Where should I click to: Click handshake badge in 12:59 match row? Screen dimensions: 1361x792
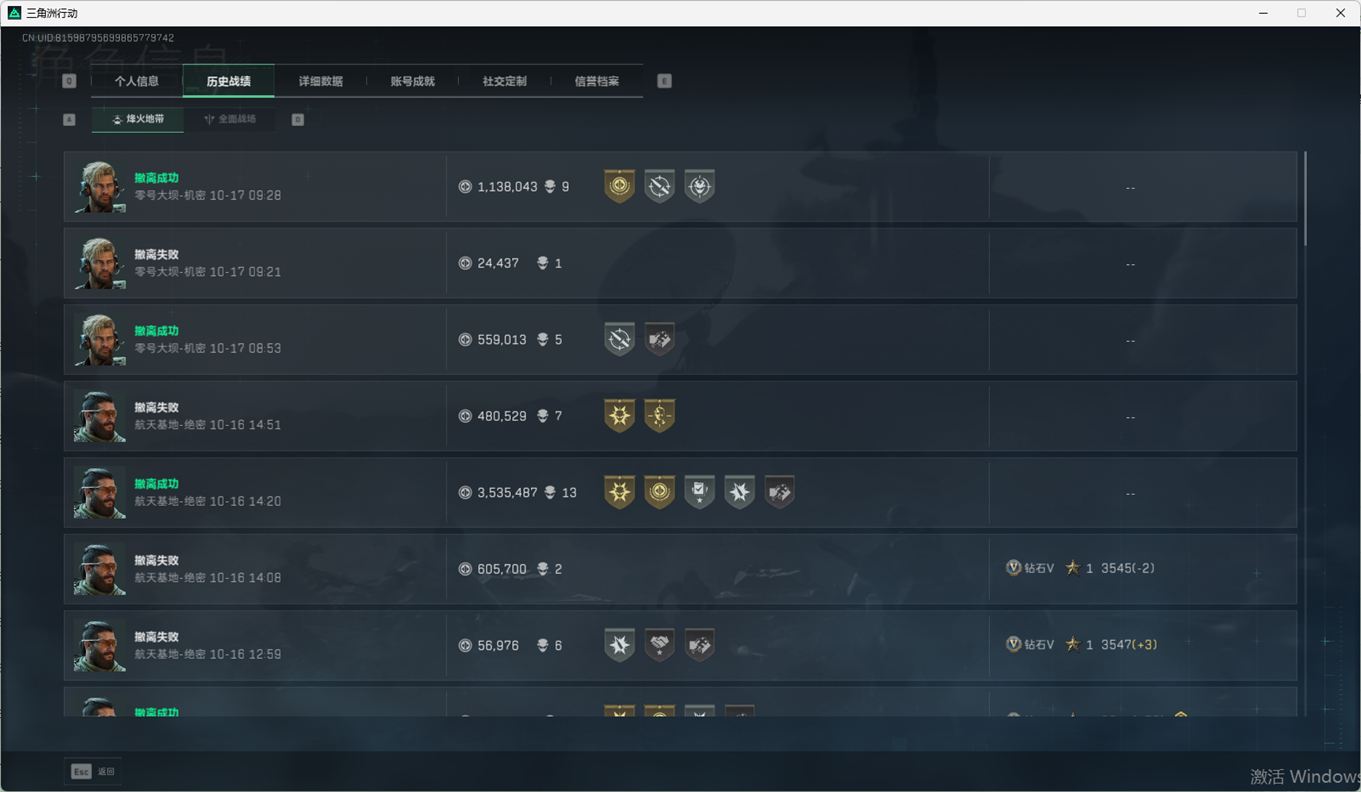(659, 645)
